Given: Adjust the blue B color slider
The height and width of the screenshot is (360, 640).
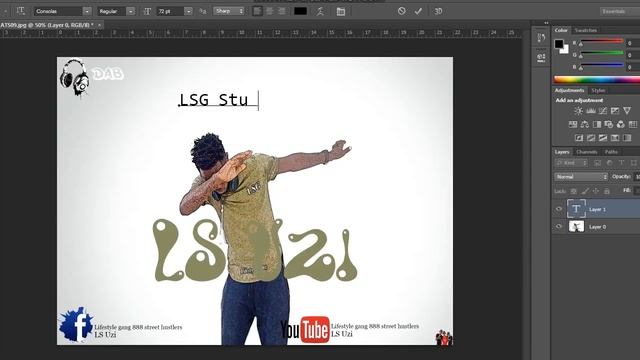Looking at the screenshot, I should coord(602,66).
